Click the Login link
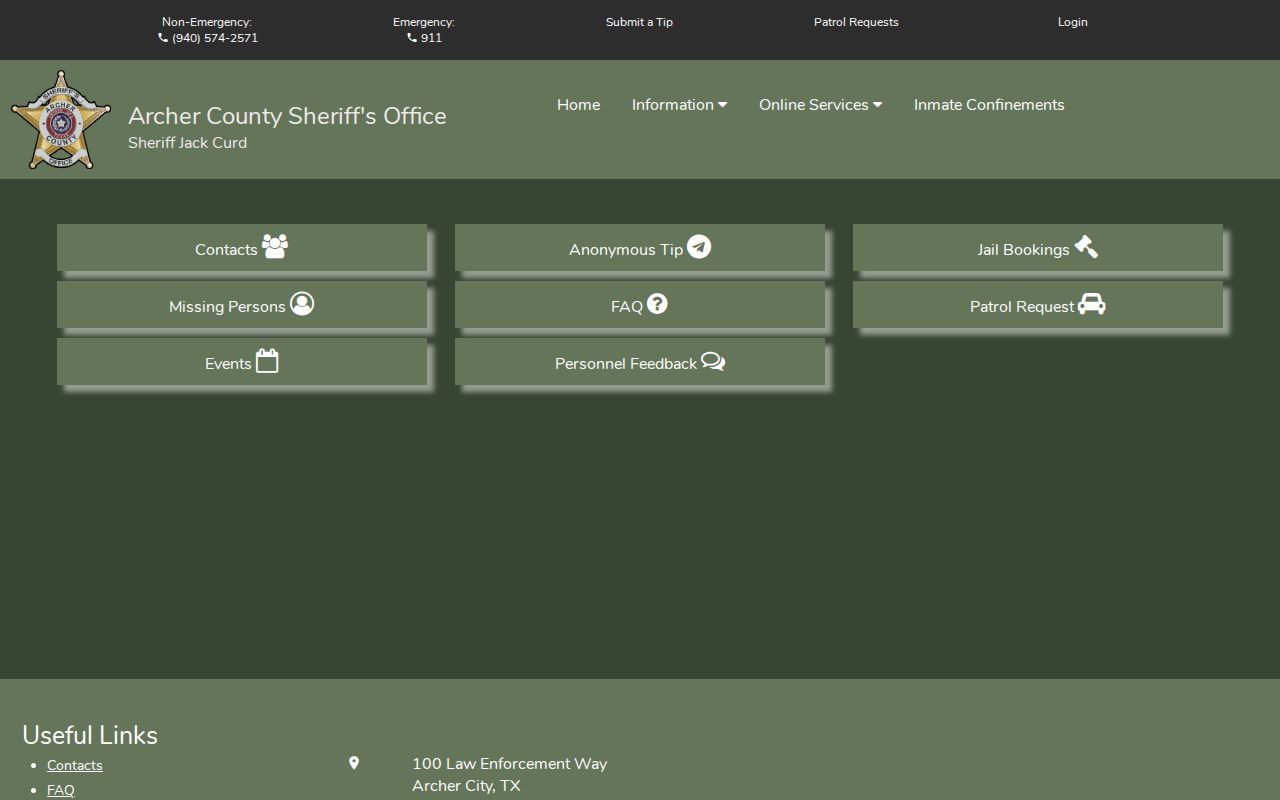Viewport: 1280px width, 800px height. coord(1073,22)
